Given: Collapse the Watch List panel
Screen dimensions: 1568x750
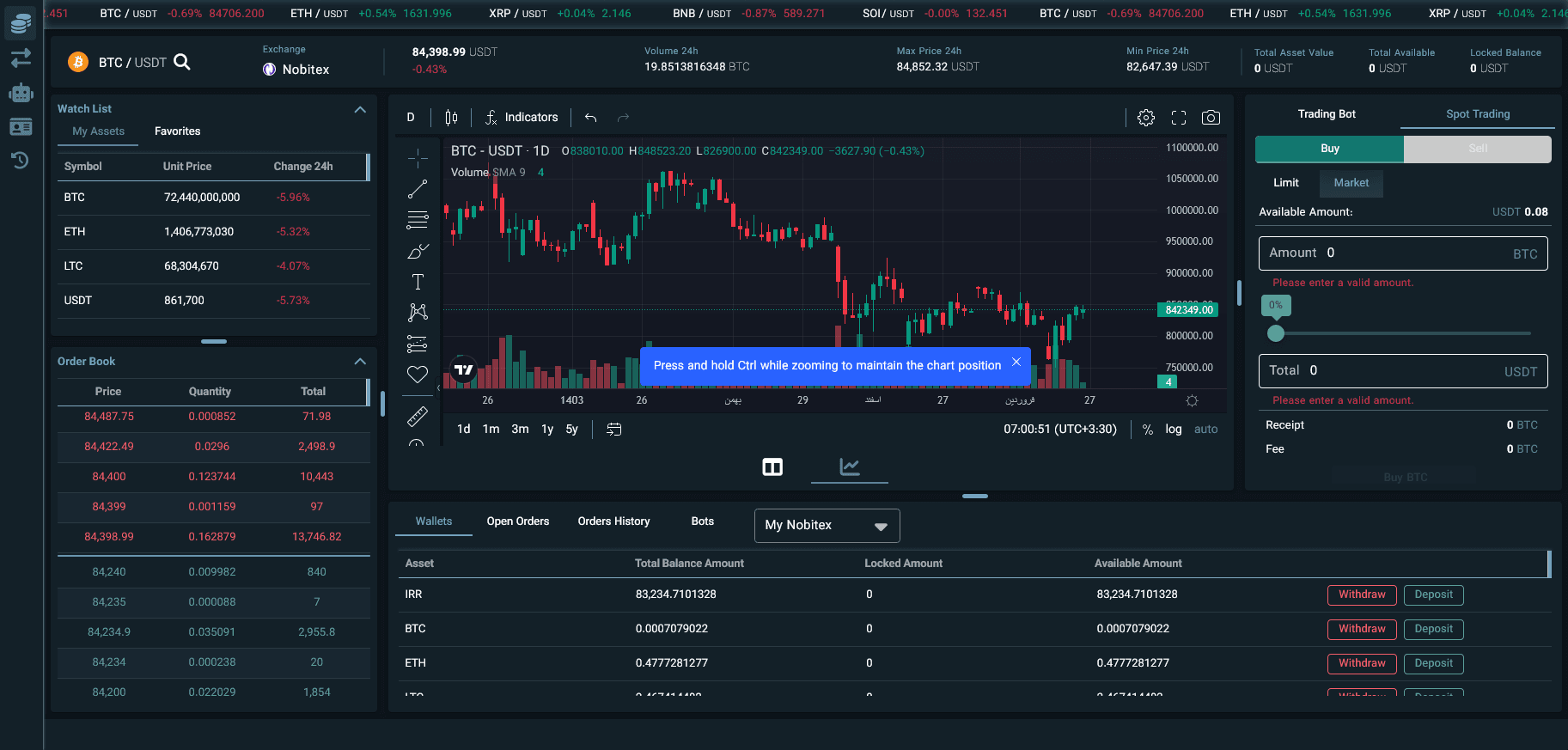Looking at the screenshot, I should [360, 110].
